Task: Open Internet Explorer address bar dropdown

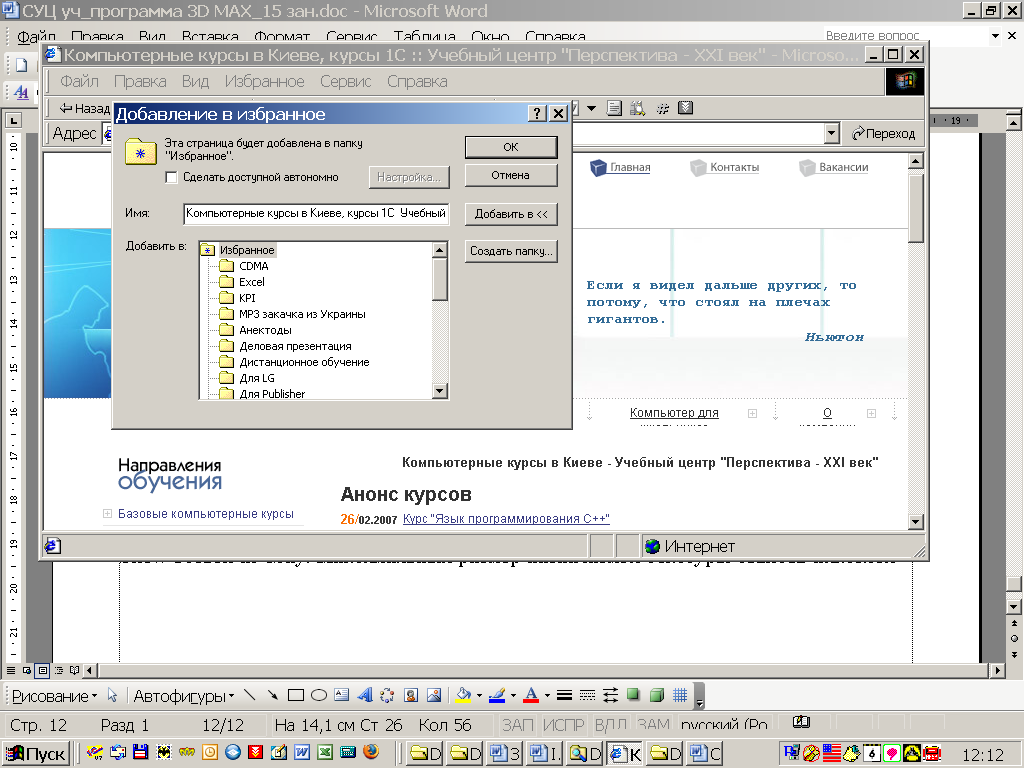Action: (x=831, y=134)
